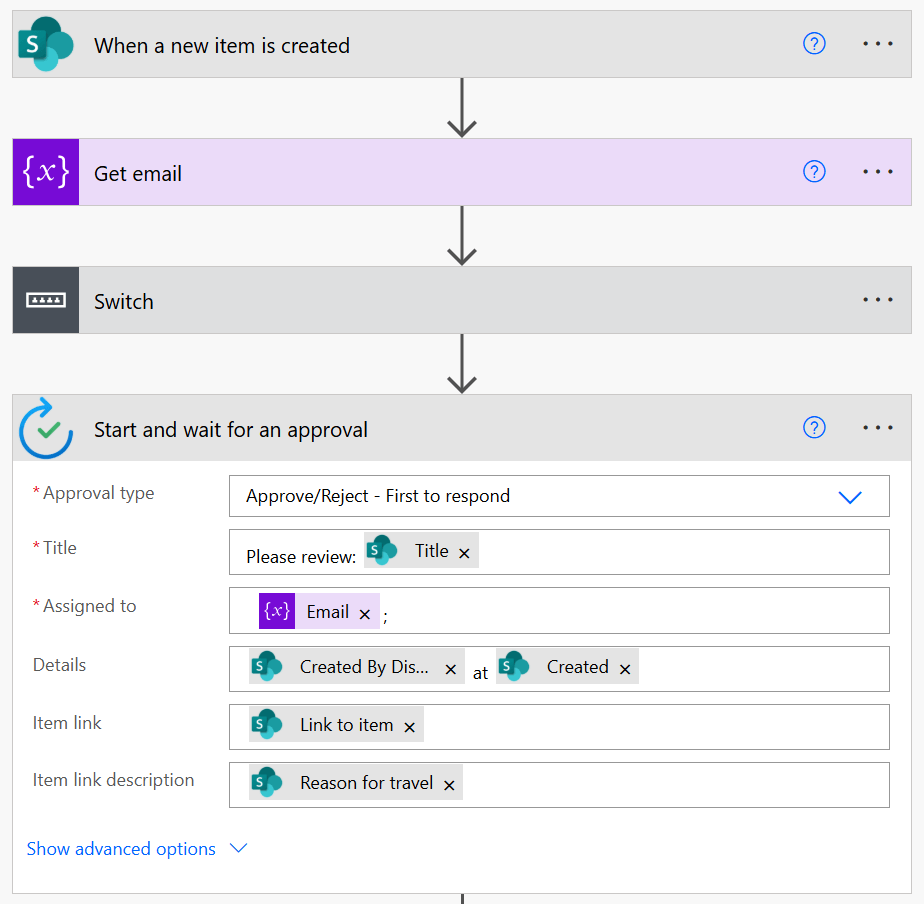Click inside the Item link description field
The height and width of the screenshot is (904, 924).
(670, 785)
